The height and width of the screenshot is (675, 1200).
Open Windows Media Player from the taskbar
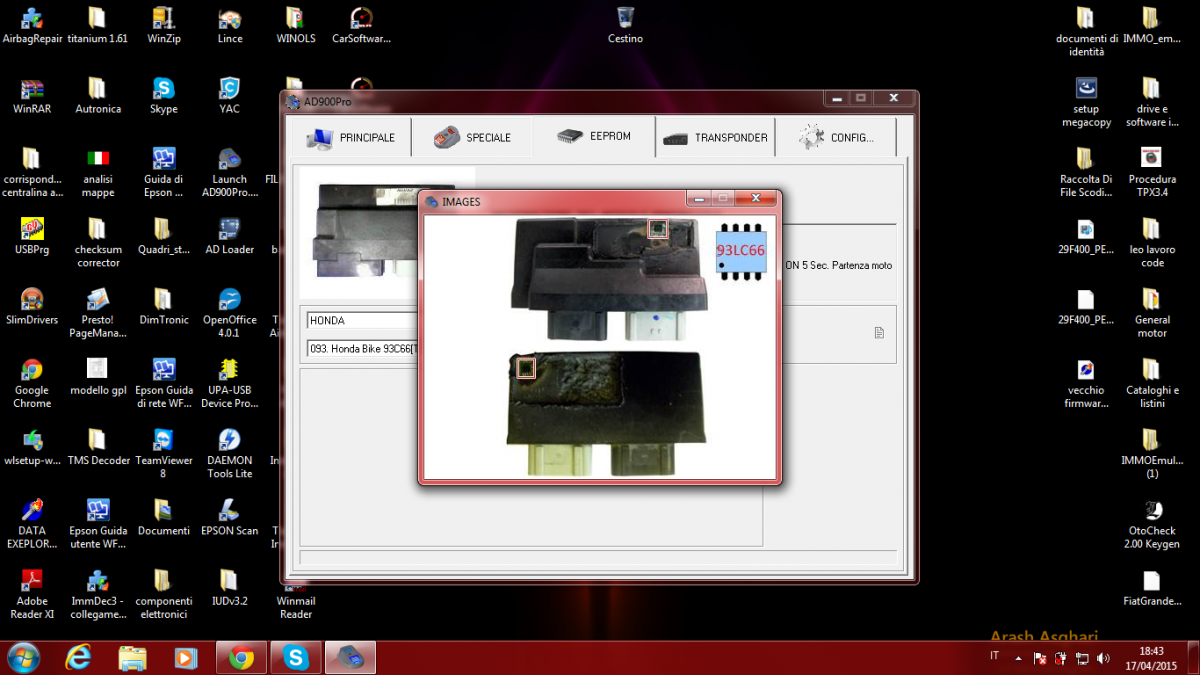[x=186, y=657]
